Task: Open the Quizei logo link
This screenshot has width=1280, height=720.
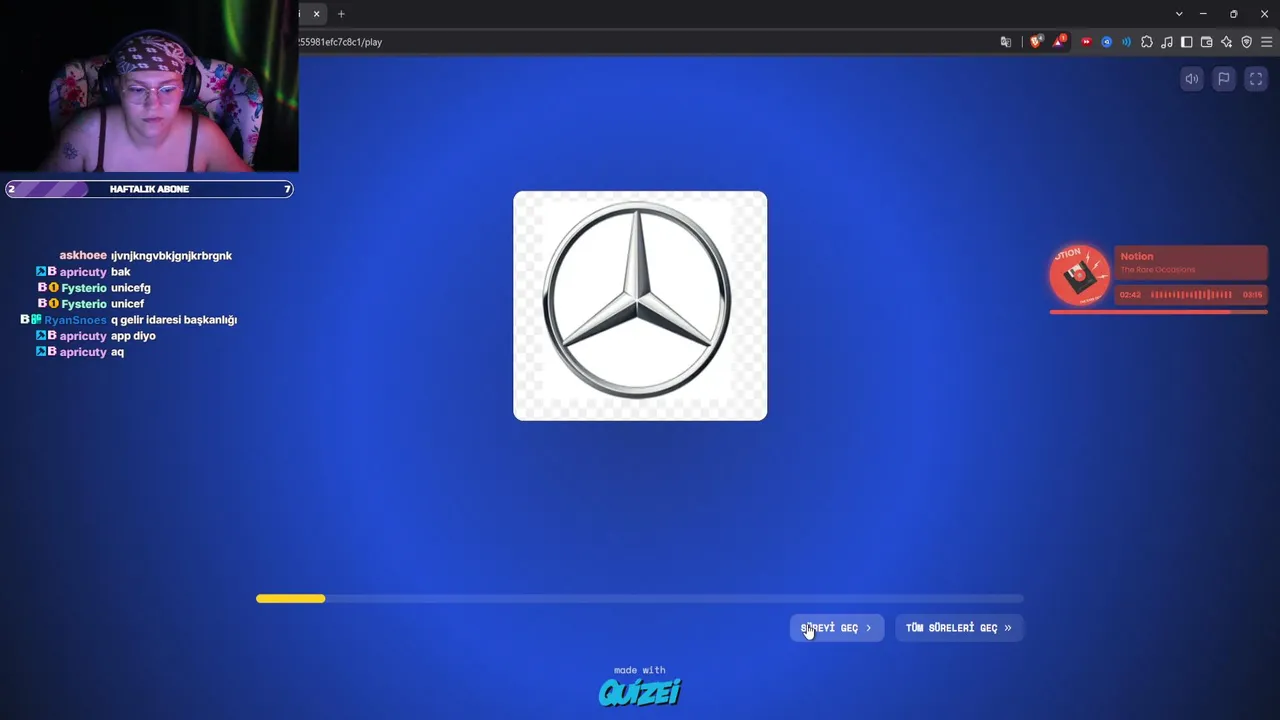Action: (x=640, y=692)
